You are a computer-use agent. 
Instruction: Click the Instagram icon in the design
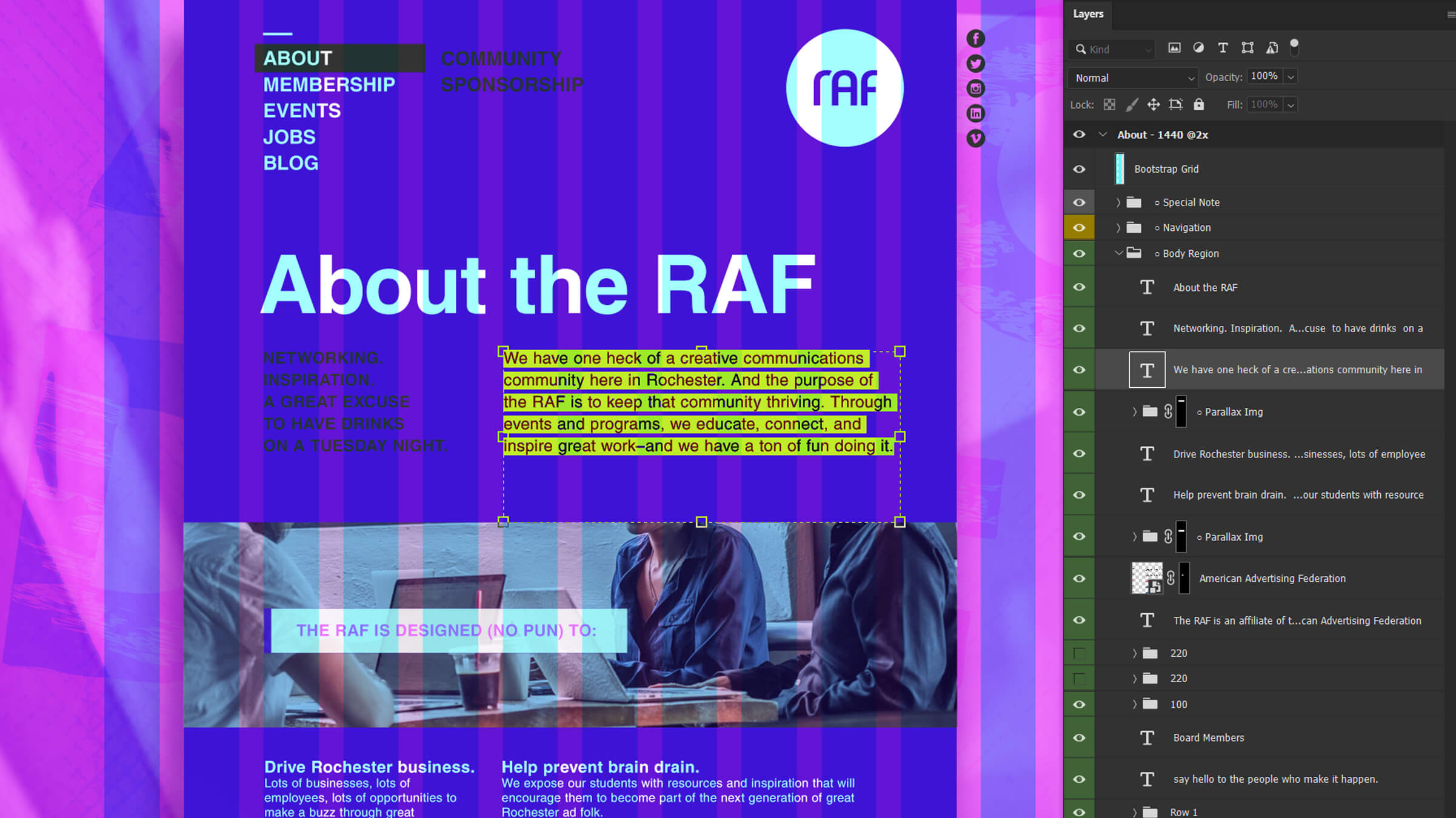[975, 88]
